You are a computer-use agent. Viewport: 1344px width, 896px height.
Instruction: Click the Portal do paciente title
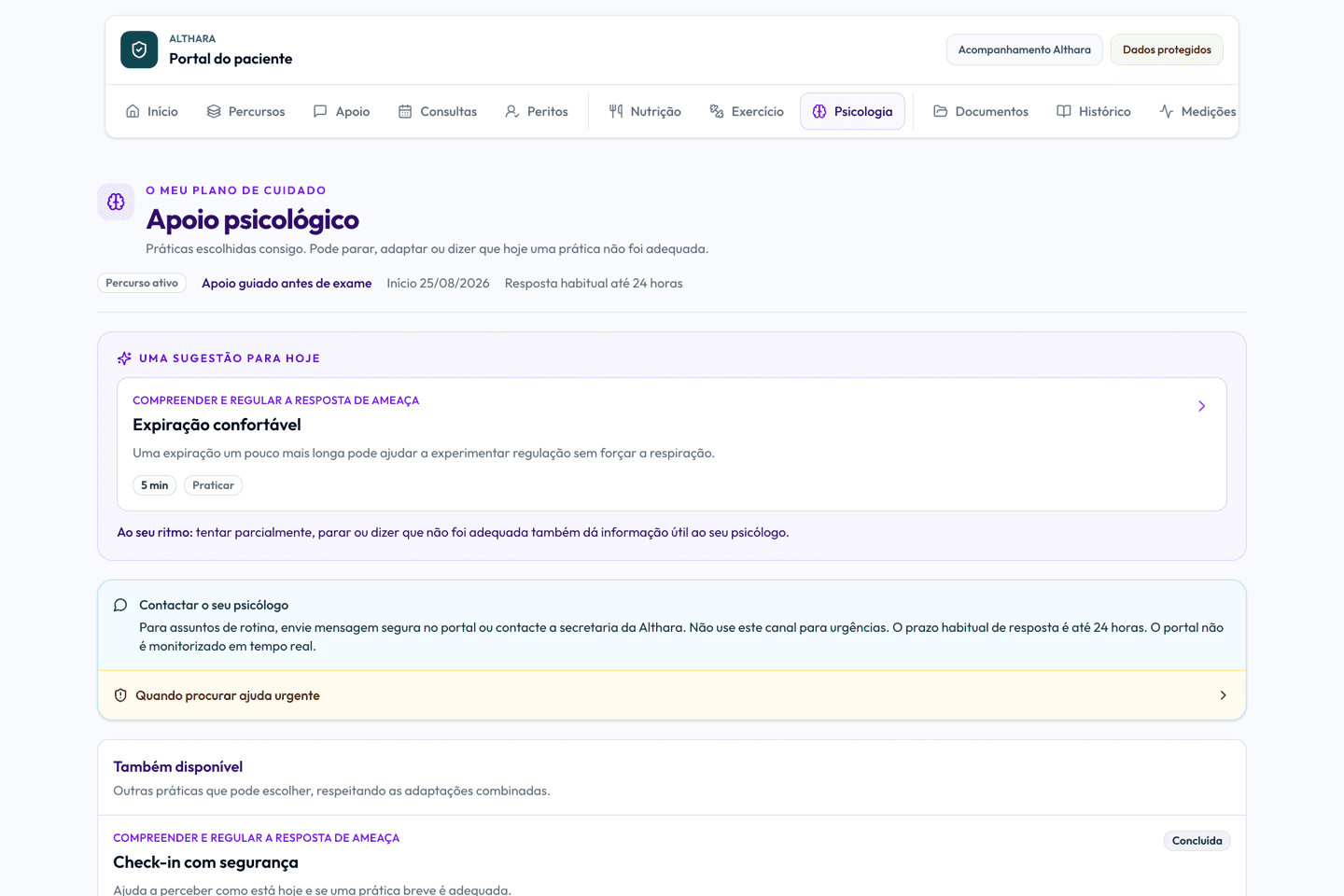pyautogui.click(x=231, y=59)
